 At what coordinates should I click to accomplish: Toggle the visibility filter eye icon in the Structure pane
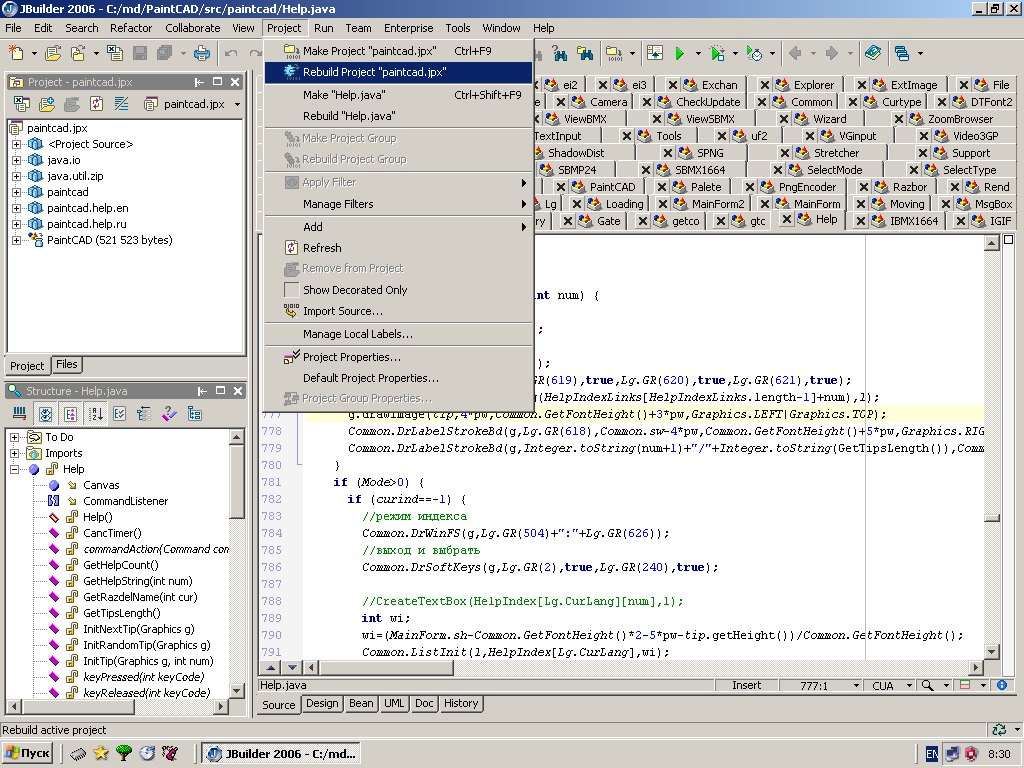[x=45, y=413]
